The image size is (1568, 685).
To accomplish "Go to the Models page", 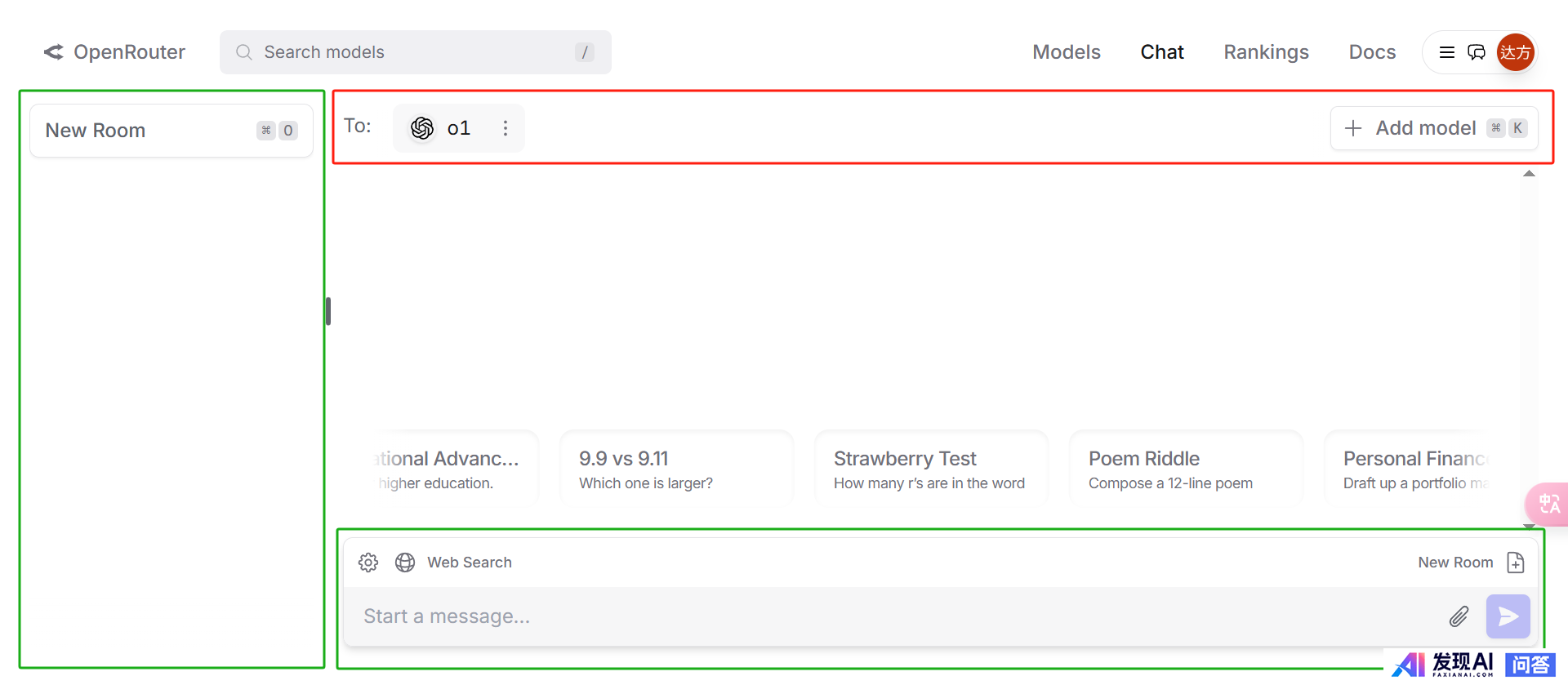I will click(1067, 52).
